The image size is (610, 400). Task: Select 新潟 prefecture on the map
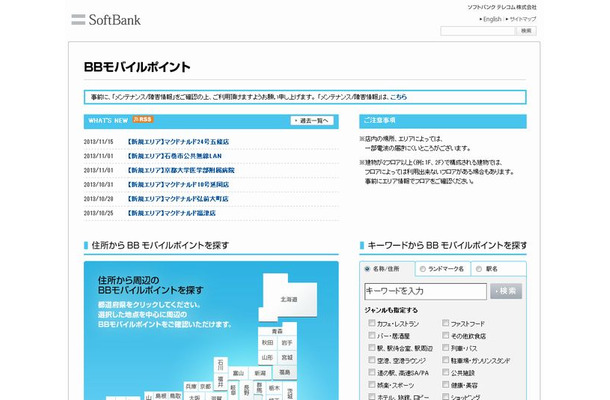(260, 373)
